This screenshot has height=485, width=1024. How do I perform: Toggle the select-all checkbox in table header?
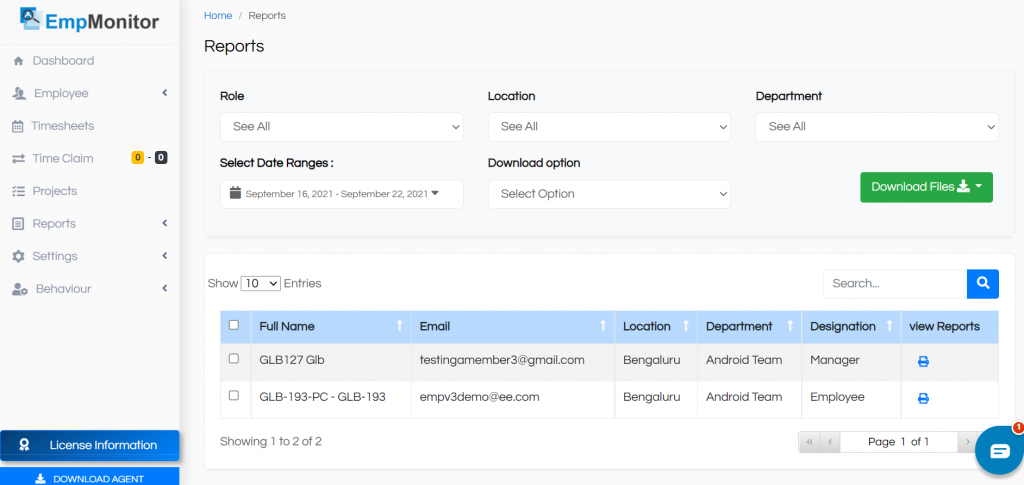coord(234,325)
